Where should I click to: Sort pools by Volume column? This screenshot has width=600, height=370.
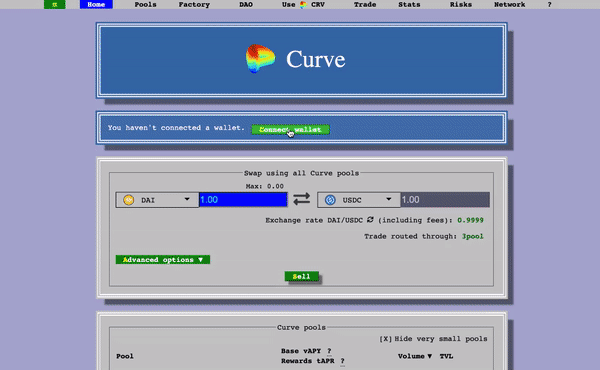point(414,356)
